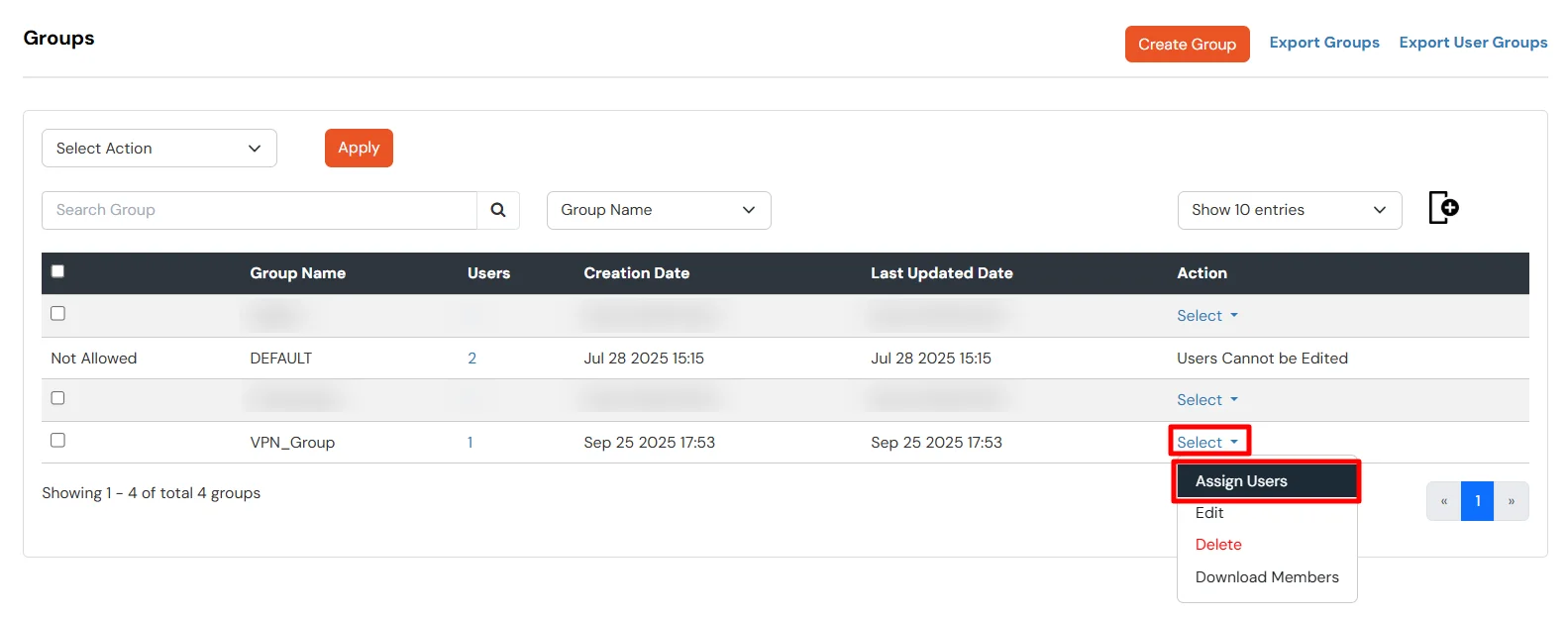Viewport: 1568px width, 618px height.
Task: Tick the checkbox in the VPN_Group row
Action: pyautogui.click(x=57, y=440)
